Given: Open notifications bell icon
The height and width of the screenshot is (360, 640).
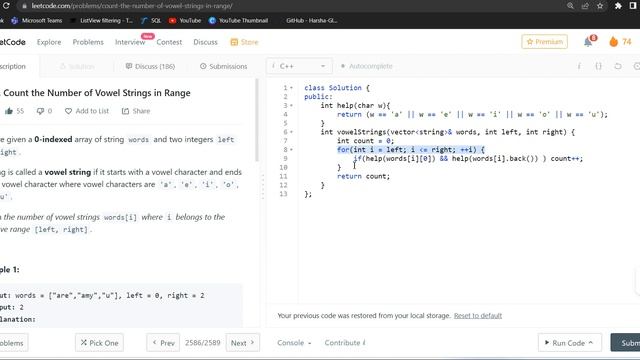Looking at the screenshot, I should tap(589, 41).
